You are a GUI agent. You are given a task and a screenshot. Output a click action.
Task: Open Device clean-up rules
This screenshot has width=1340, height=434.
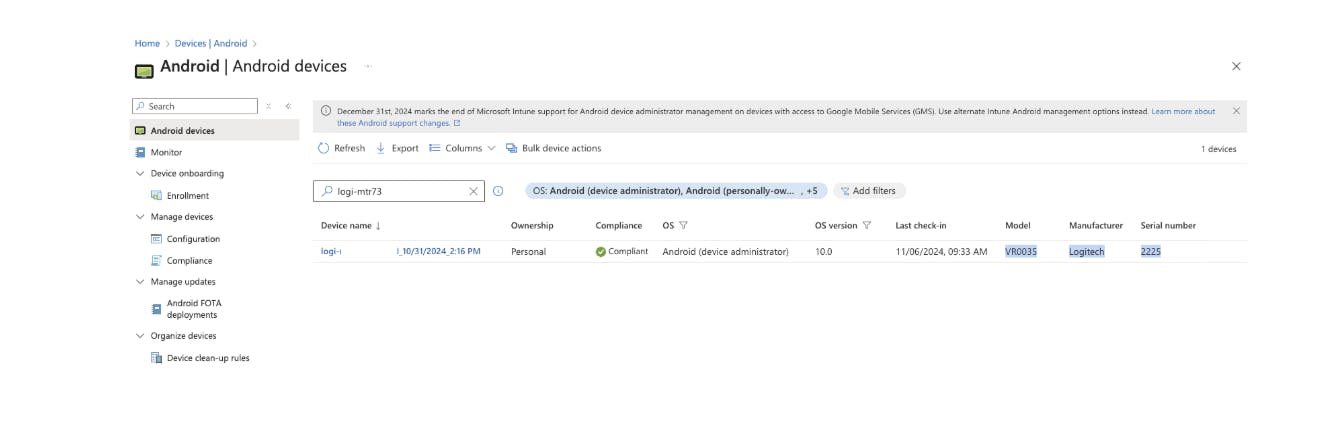207,358
